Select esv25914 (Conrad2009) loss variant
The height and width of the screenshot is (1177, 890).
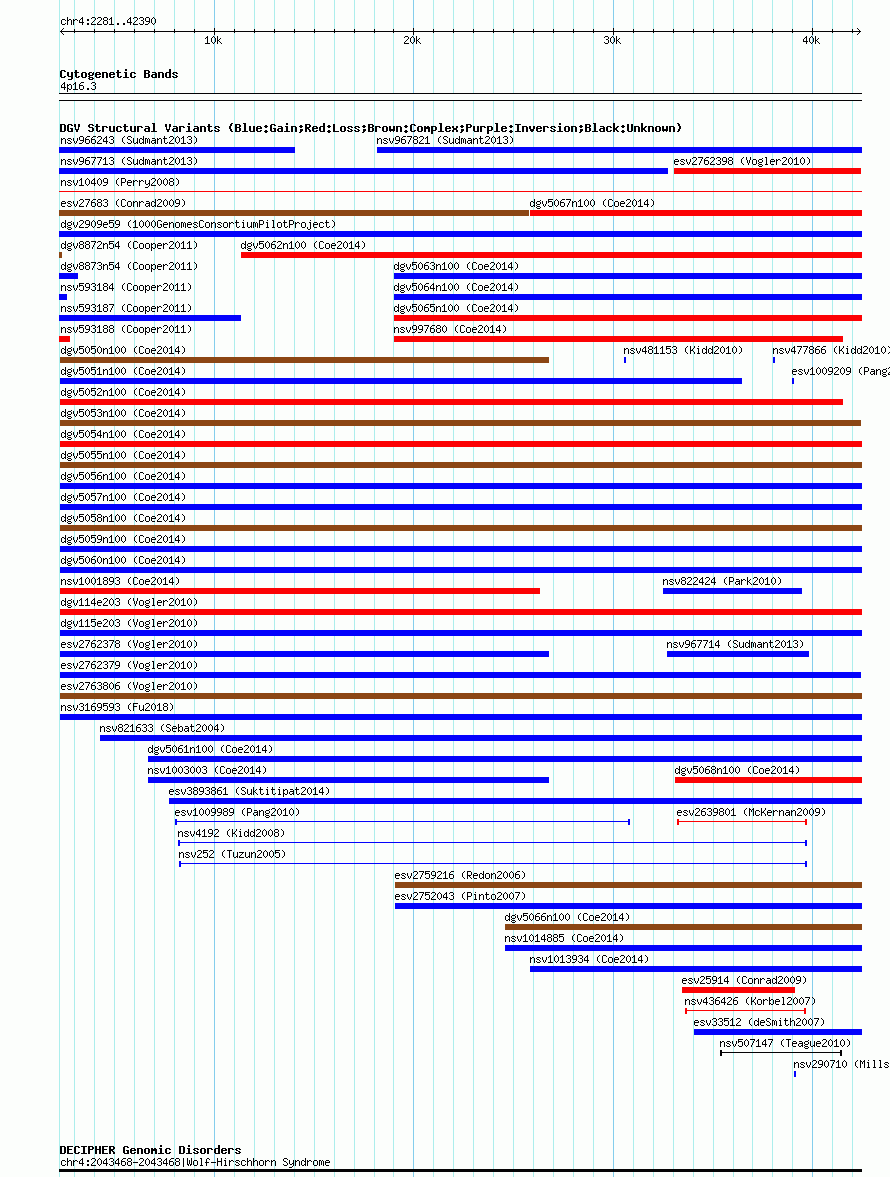(x=738, y=991)
